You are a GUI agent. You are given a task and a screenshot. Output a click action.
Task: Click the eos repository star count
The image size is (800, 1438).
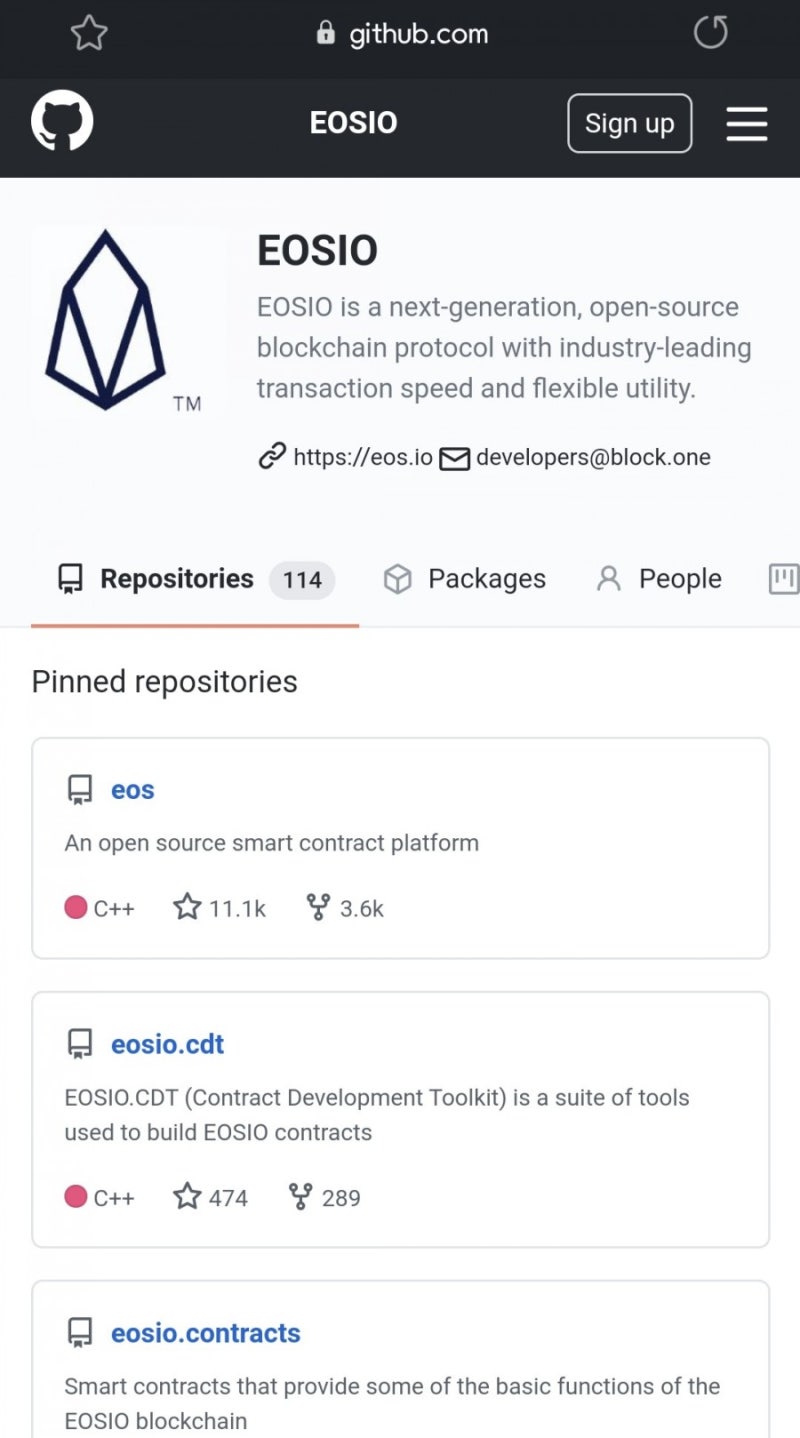[220, 908]
